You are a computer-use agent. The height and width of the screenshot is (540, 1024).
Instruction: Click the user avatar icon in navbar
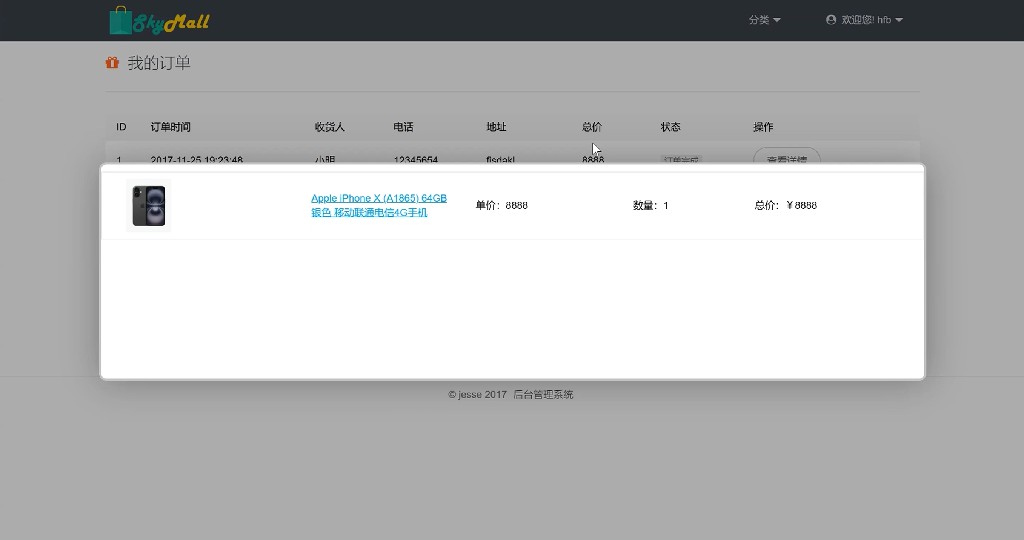(830, 20)
